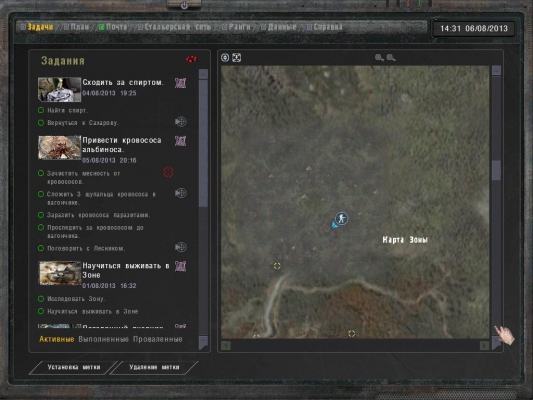Locate target for 'Сложить 3 щупальца кровососа'
The height and width of the screenshot is (400, 533).
tap(180, 193)
